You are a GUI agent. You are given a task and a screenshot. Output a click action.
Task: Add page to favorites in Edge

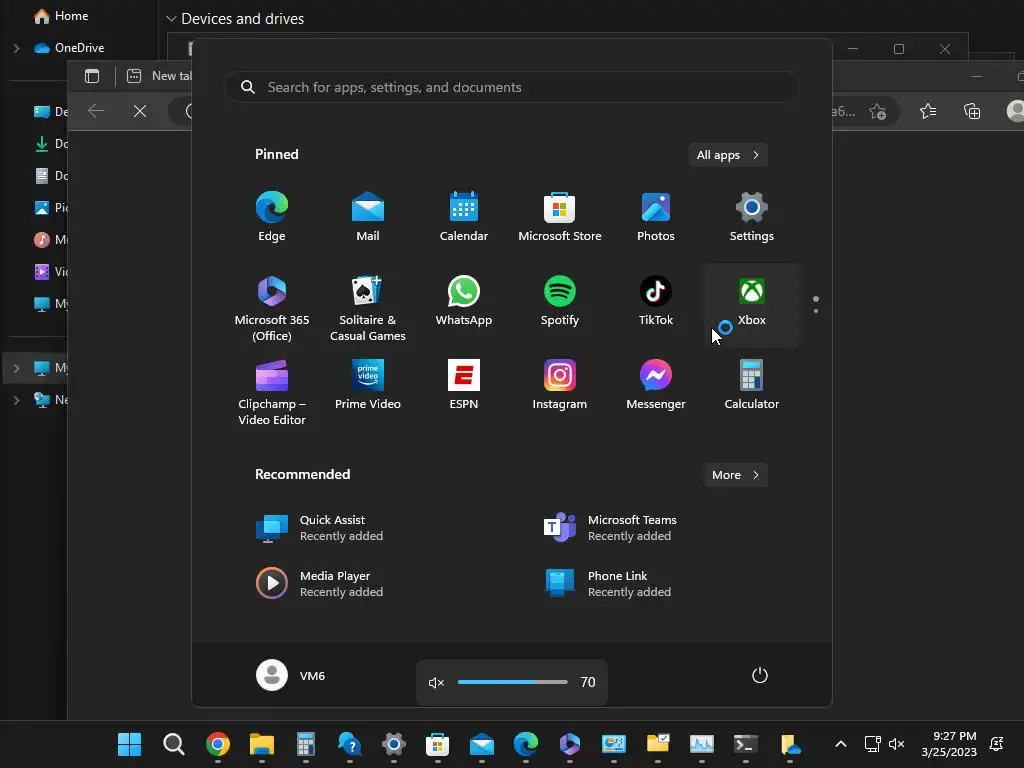click(x=878, y=112)
